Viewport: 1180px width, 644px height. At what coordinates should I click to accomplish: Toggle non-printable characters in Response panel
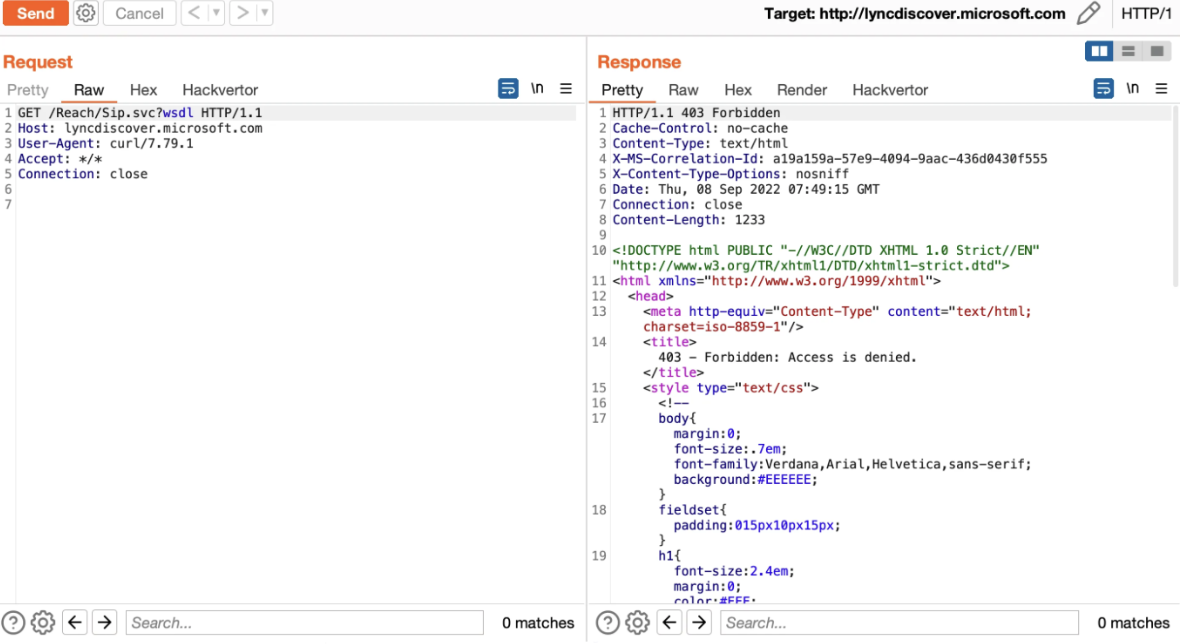[1132, 89]
